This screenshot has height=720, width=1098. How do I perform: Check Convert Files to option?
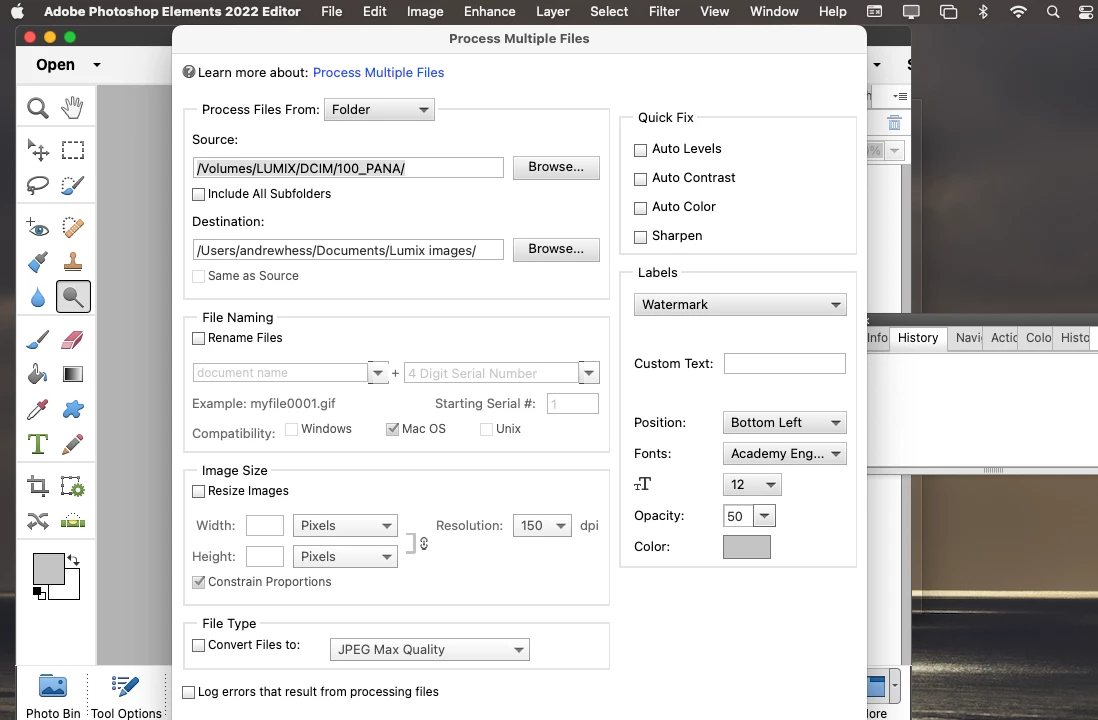point(199,645)
